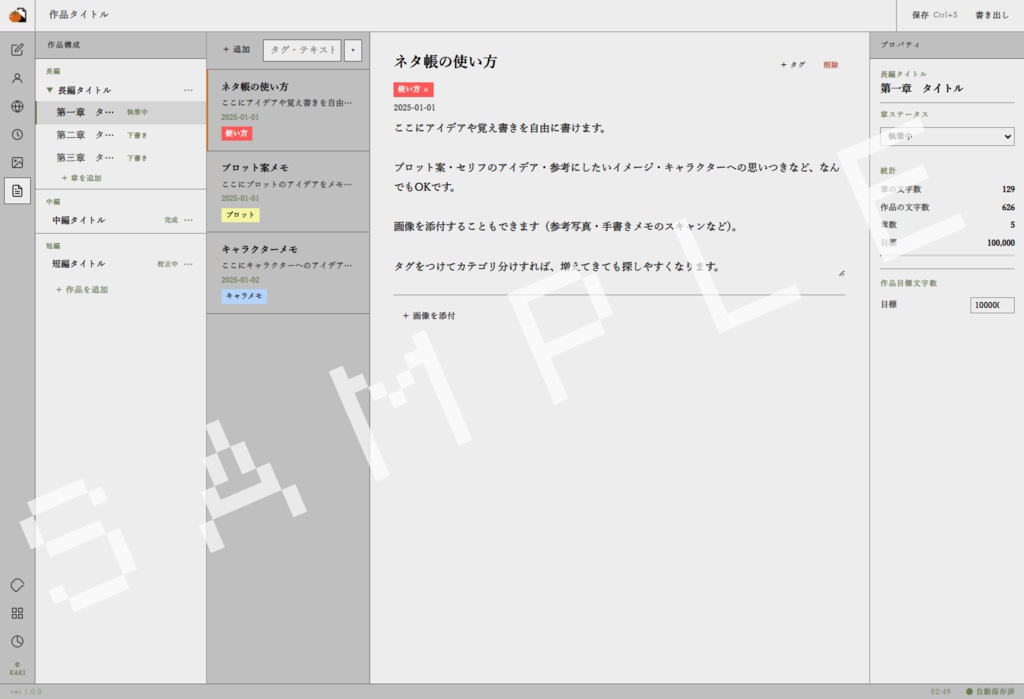Click the 下書き status on 第二章
Viewport: 1024px width, 699px height.
click(x=137, y=135)
